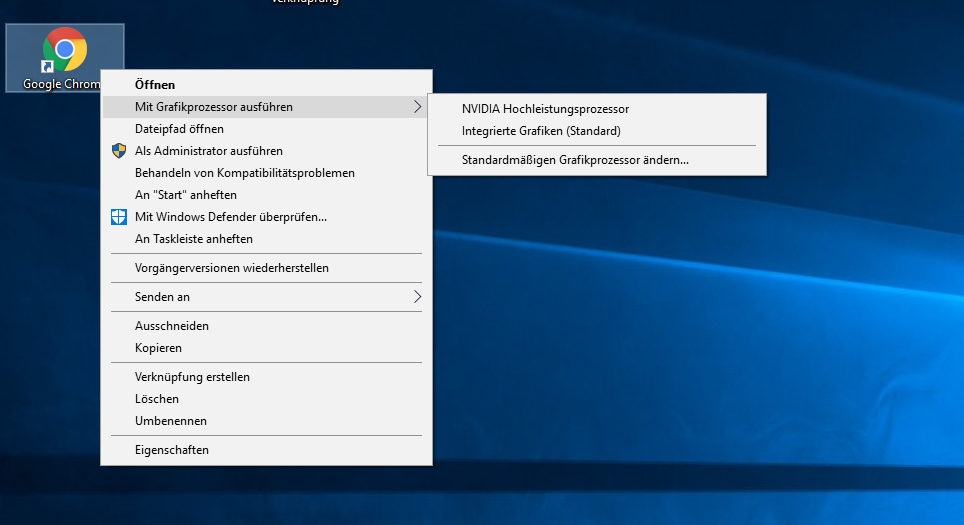
Task: Select Dateipfad öffnen
Action: [x=266, y=129]
